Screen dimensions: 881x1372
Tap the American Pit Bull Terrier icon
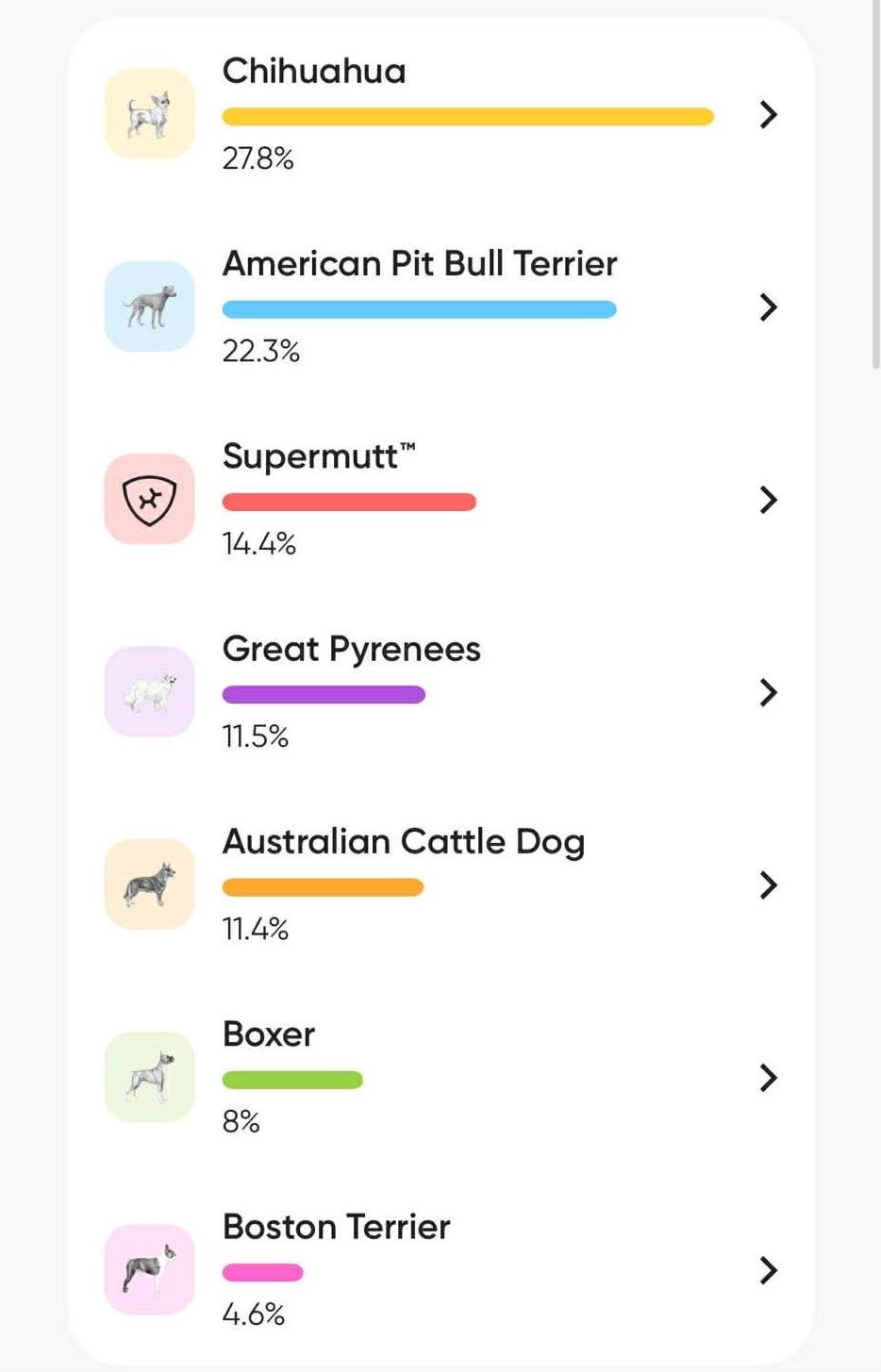coord(149,306)
